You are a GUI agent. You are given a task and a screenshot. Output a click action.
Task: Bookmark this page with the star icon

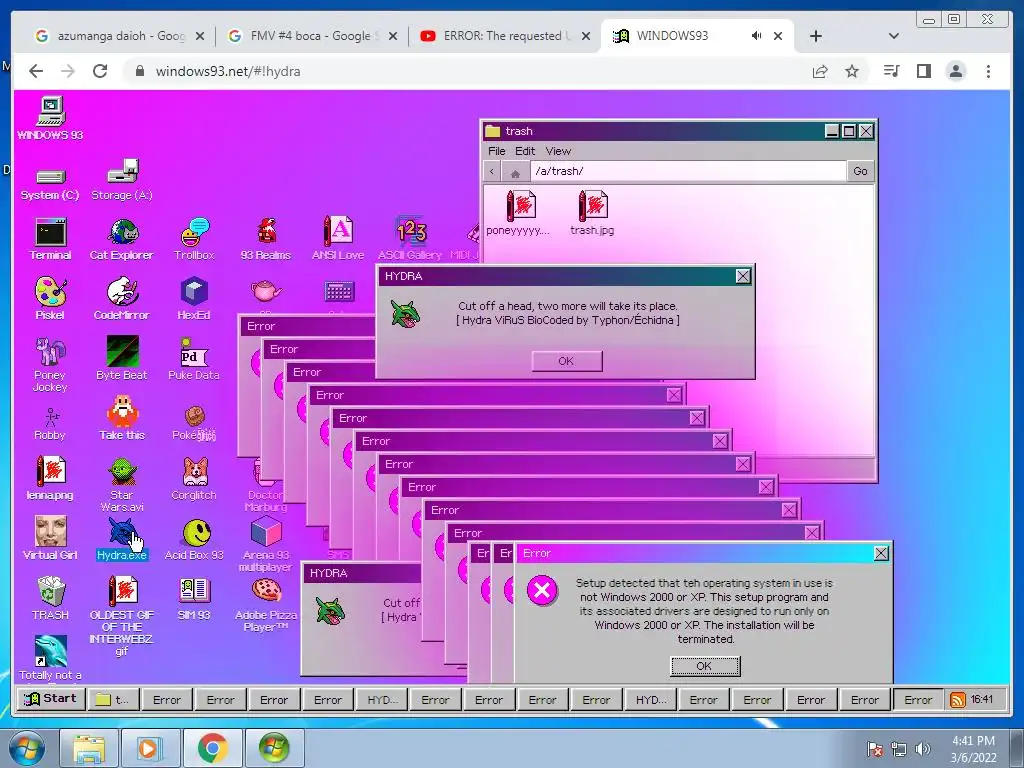tap(852, 71)
